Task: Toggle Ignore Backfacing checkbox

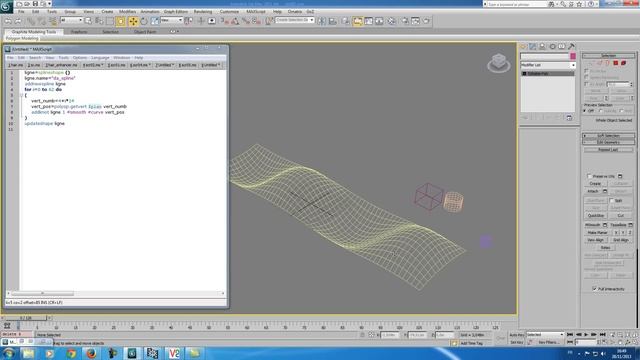Action: point(587,78)
